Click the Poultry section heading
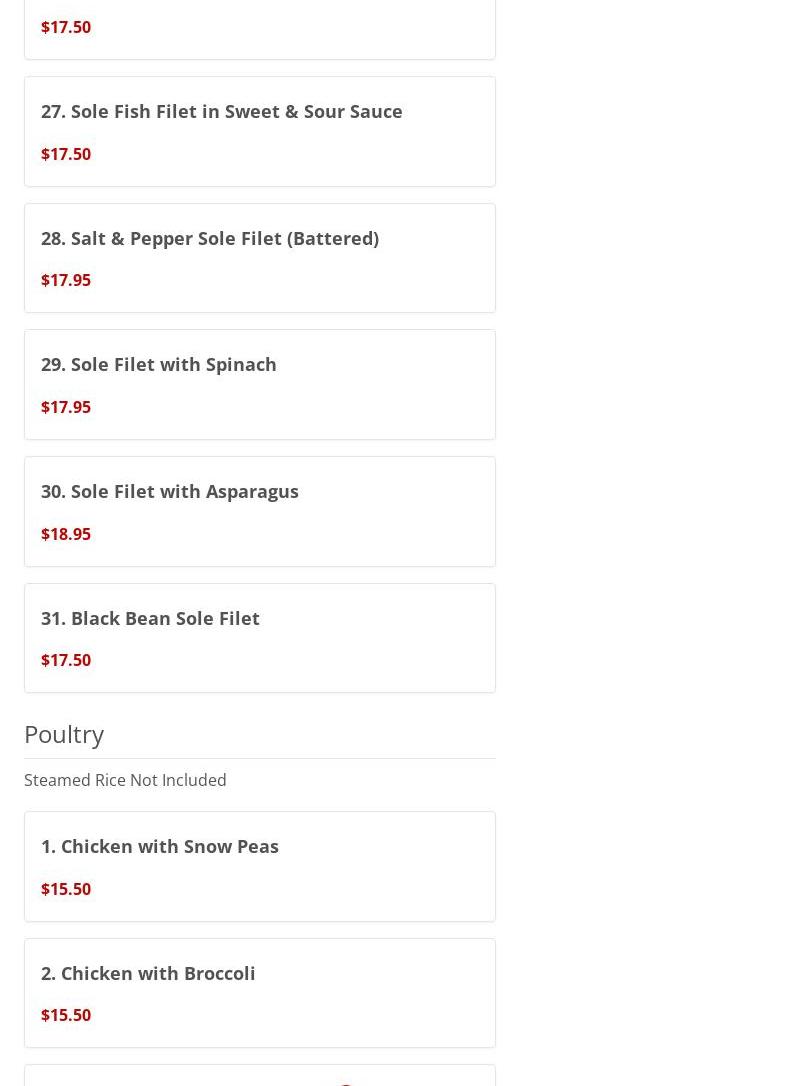Screen dimensions: 785x1086 pyautogui.click(x=64, y=734)
